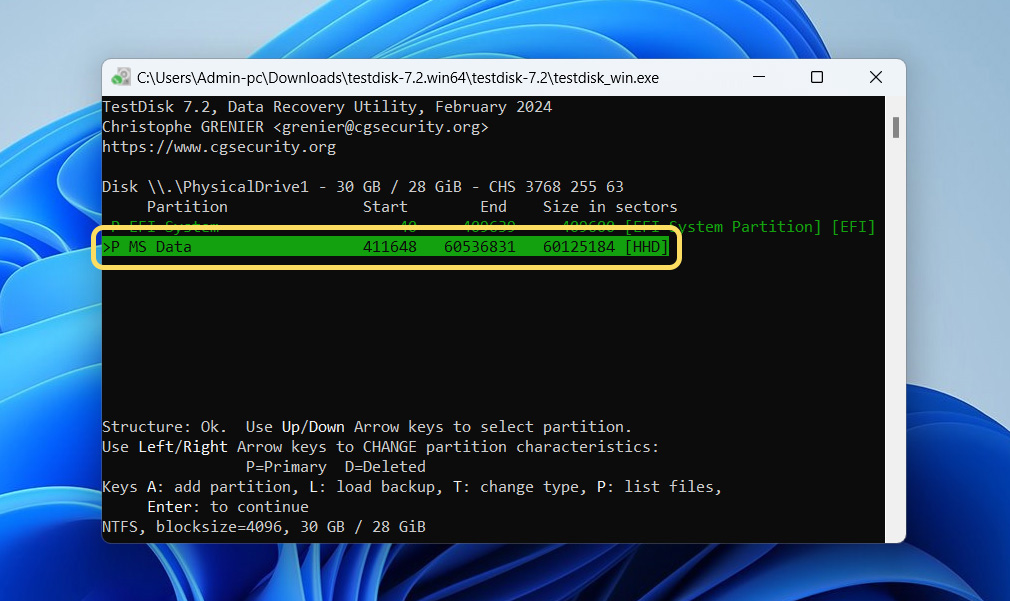Click the 'End' column header
The image size is (1010, 601).
pyautogui.click(x=493, y=207)
